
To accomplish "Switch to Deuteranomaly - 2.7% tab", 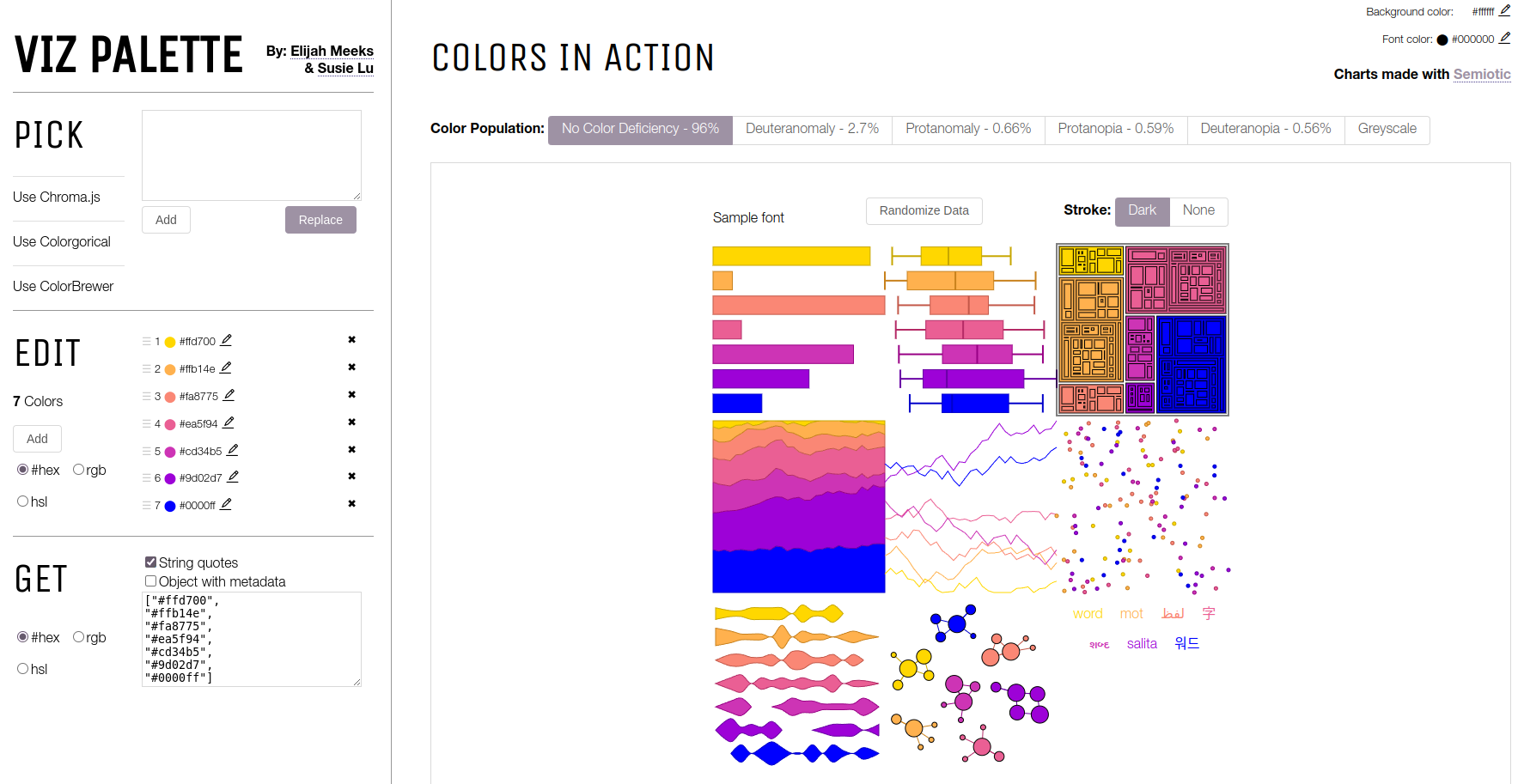I will 812,130.
